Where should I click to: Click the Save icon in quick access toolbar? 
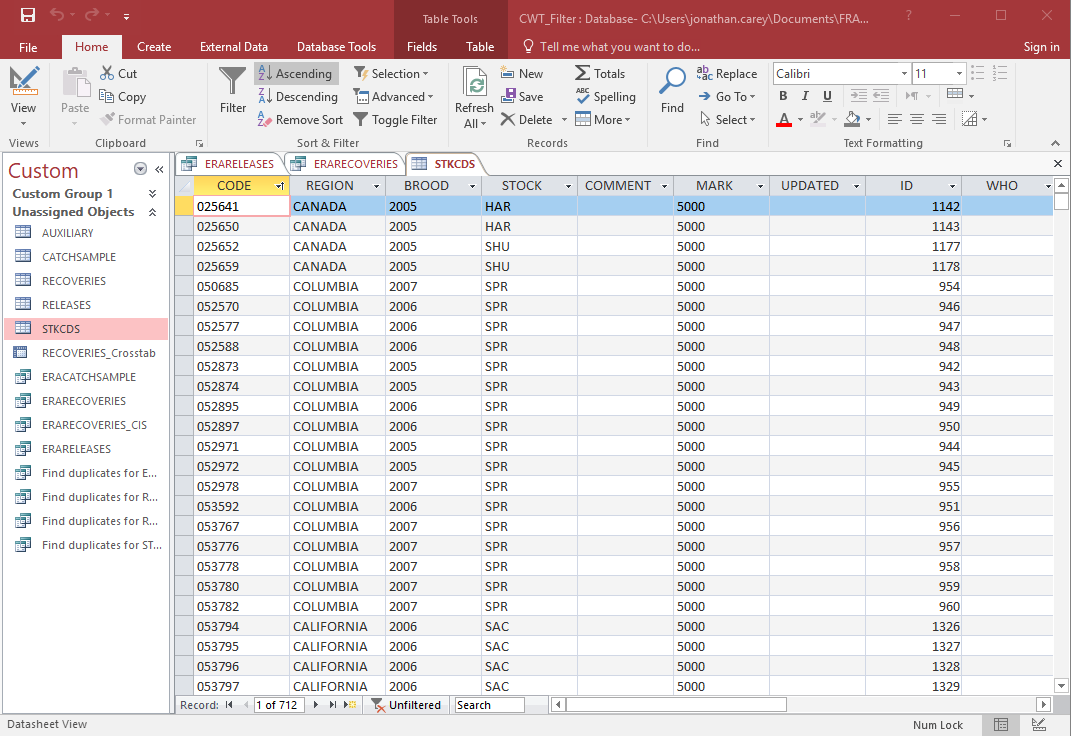pos(28,15)
